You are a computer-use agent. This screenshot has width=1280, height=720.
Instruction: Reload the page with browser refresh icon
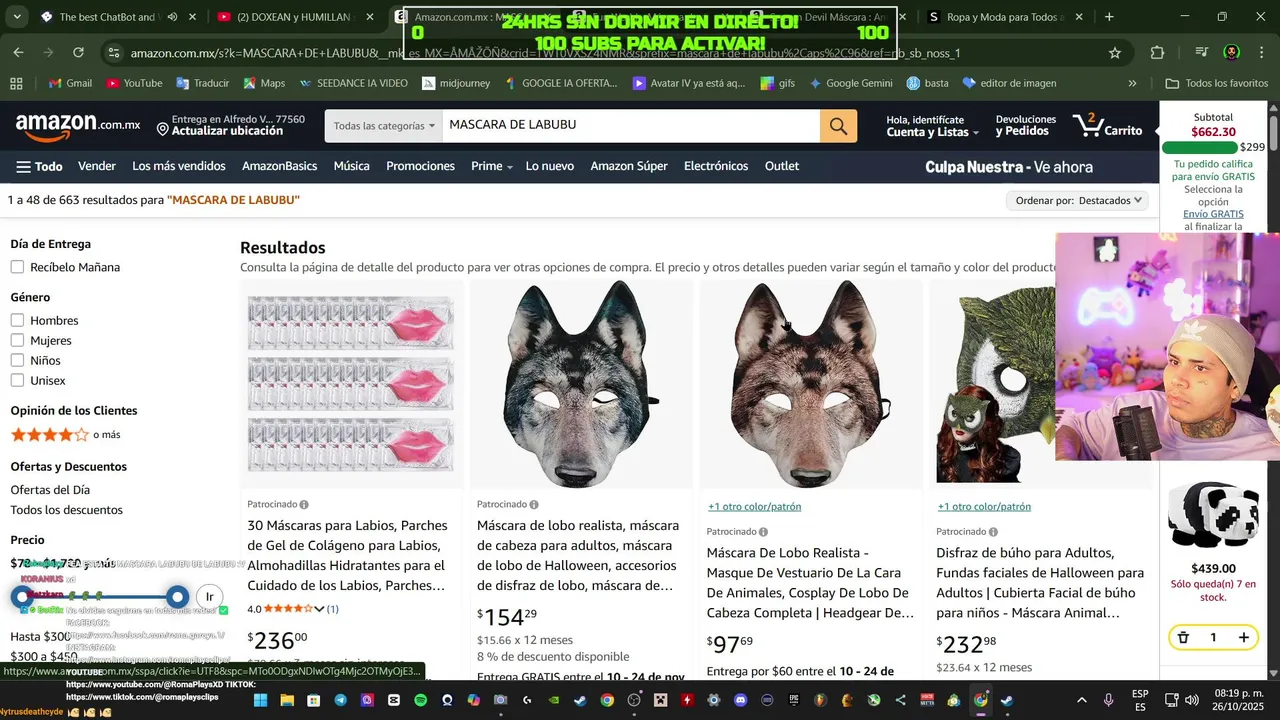pyautogui.click(x=78, y=53)
